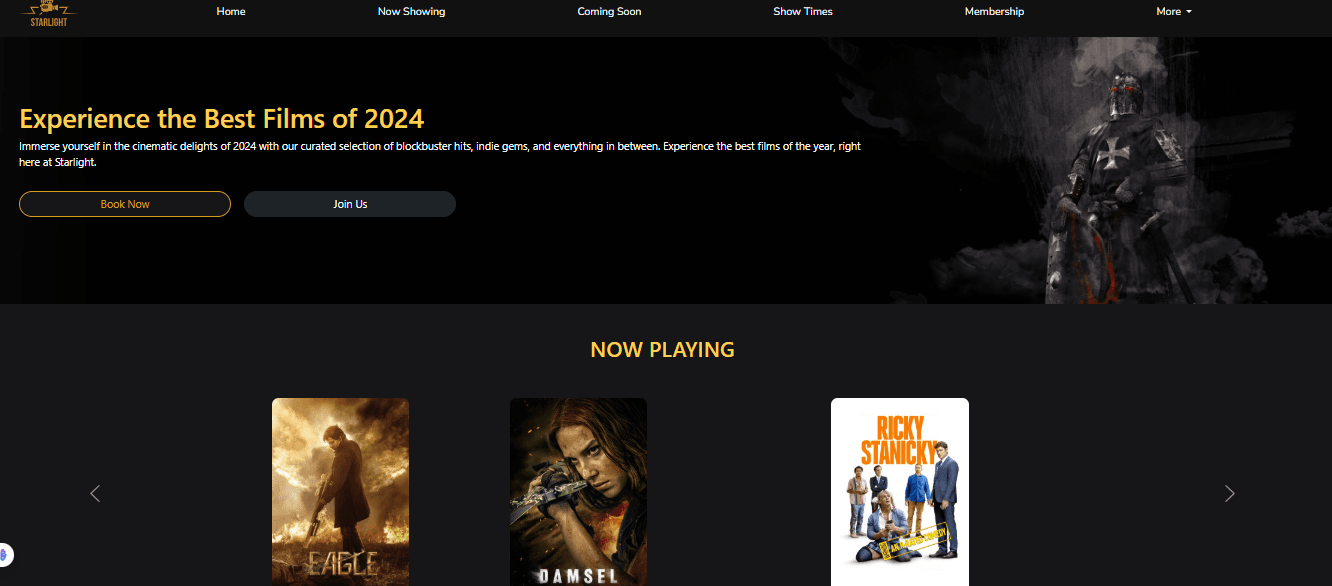The height and width of the screenshot is (586, 1332).
Task: Go to the Home page
Action: [231, 12]
